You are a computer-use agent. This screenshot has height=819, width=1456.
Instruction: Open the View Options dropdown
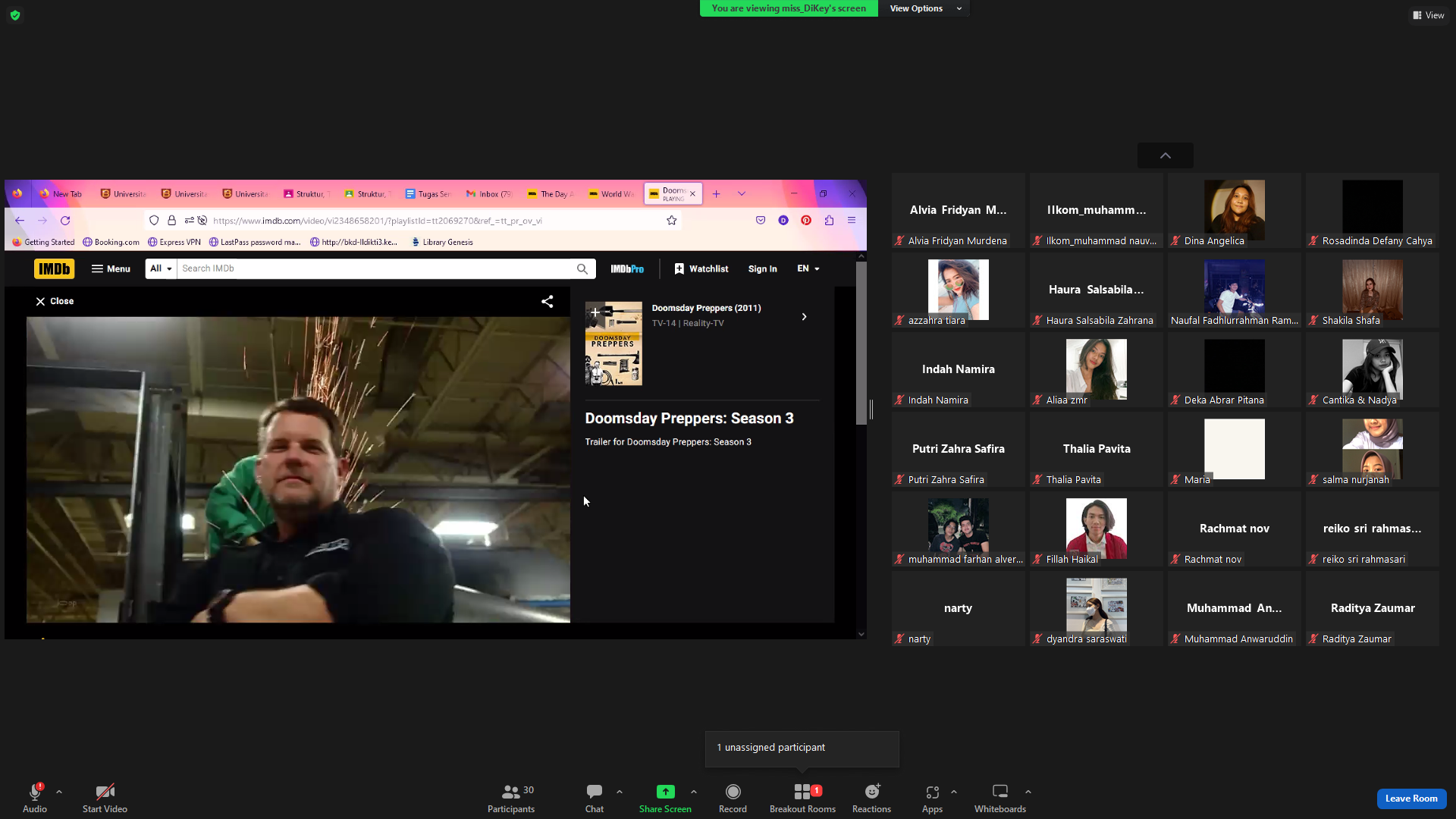(x=924, y=8)
